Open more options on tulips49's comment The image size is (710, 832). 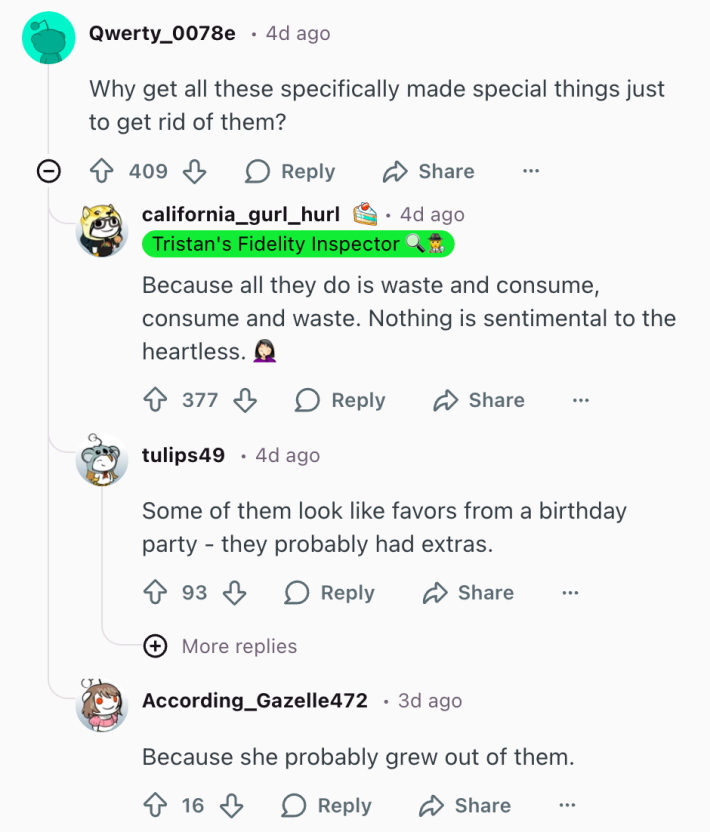[570, 592]
